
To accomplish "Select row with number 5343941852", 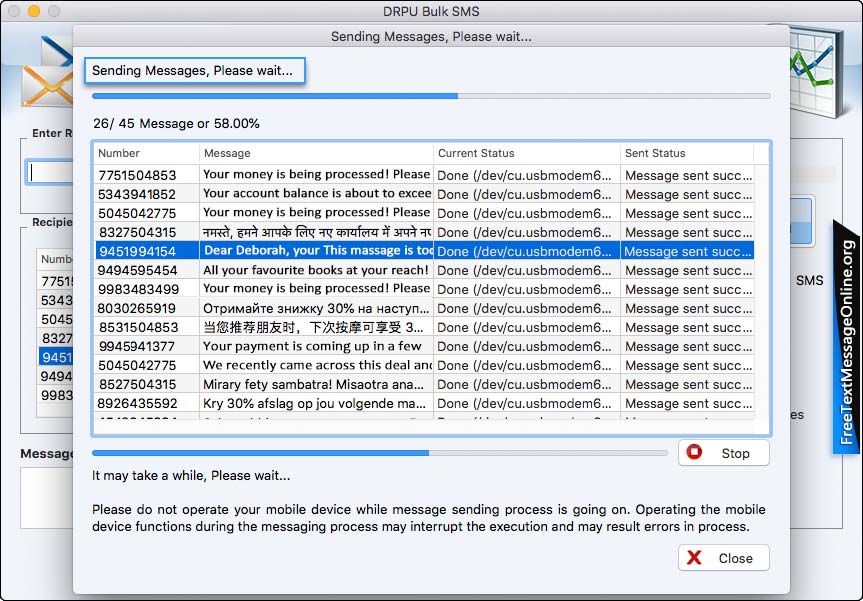I will [424, 194].
